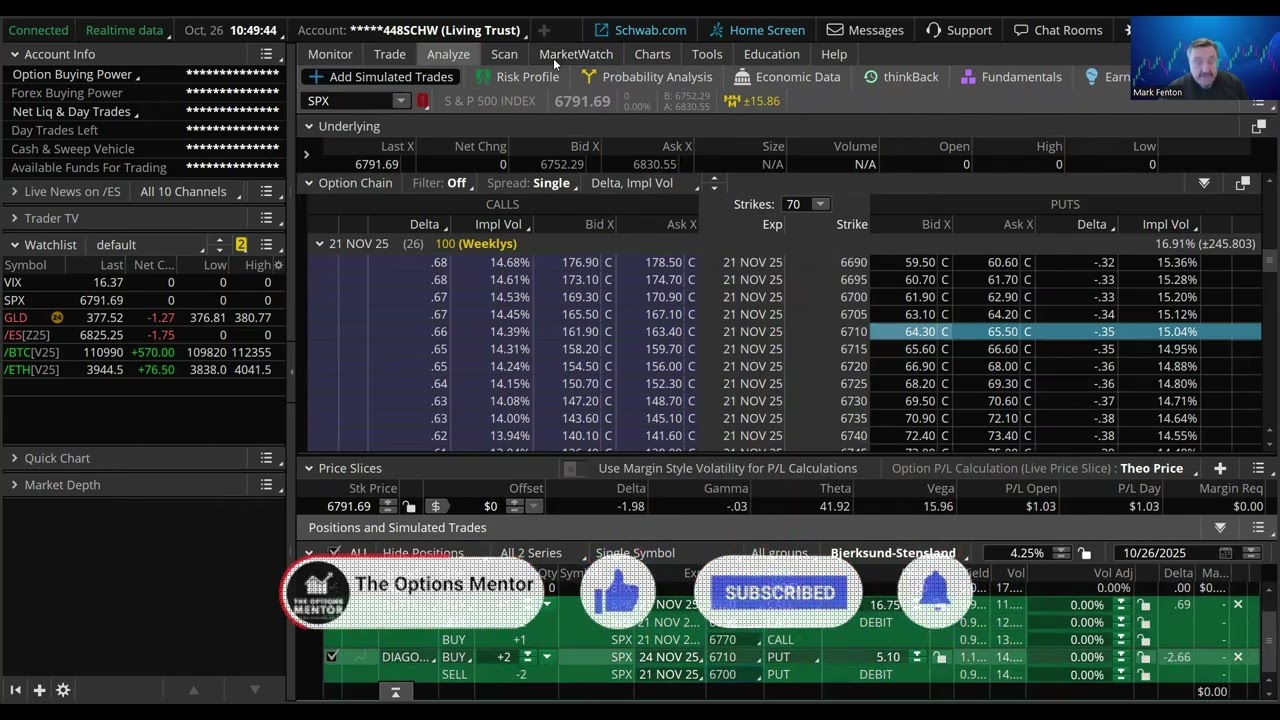Open the Price Slices menu icon
Image resolution: width=1280 pixels, height=720 pixels.
pyautogui.click(x=1258, y=468)
